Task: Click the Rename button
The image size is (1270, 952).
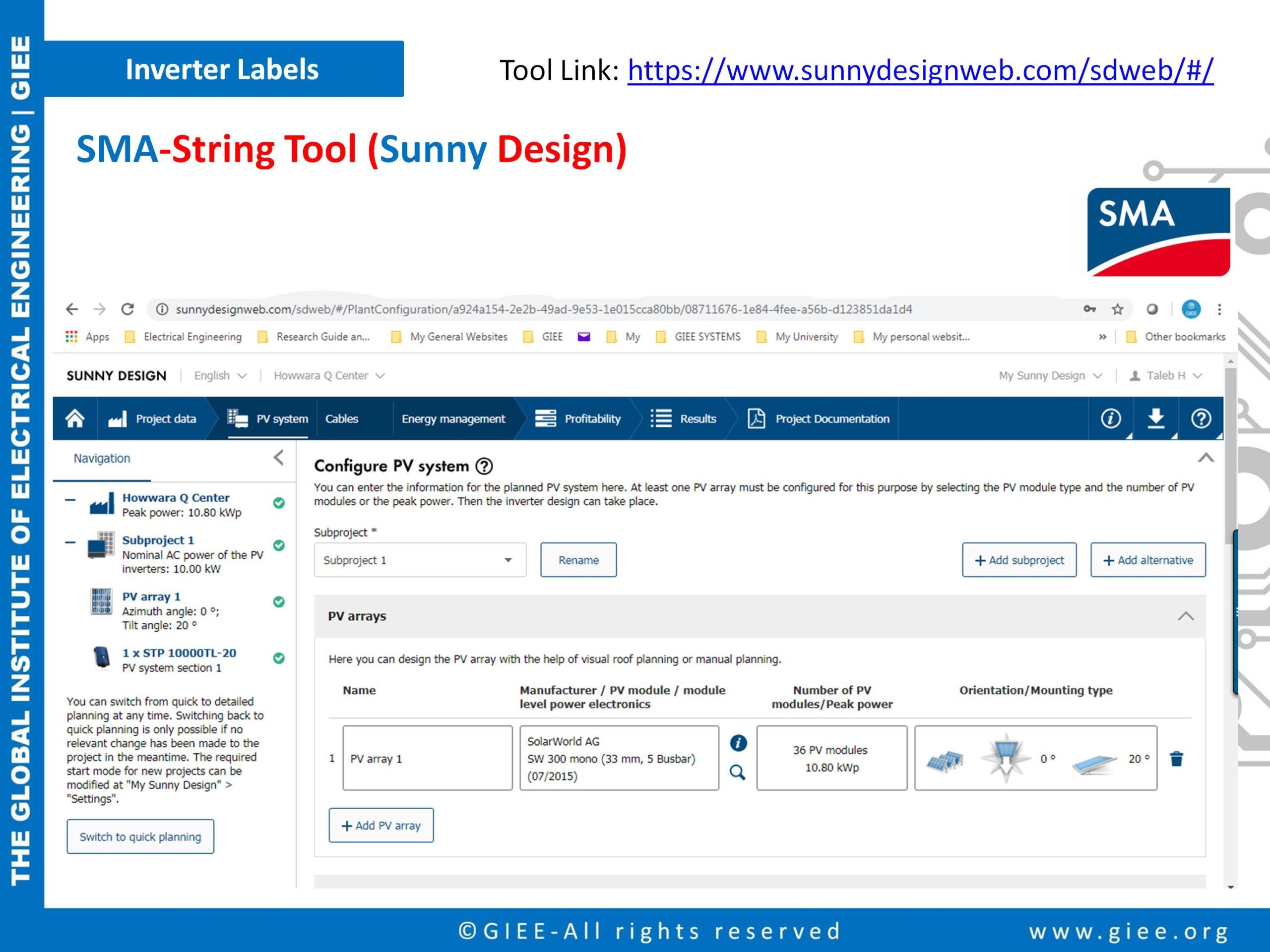Action: pyautogui.click(x=578, y=560)
